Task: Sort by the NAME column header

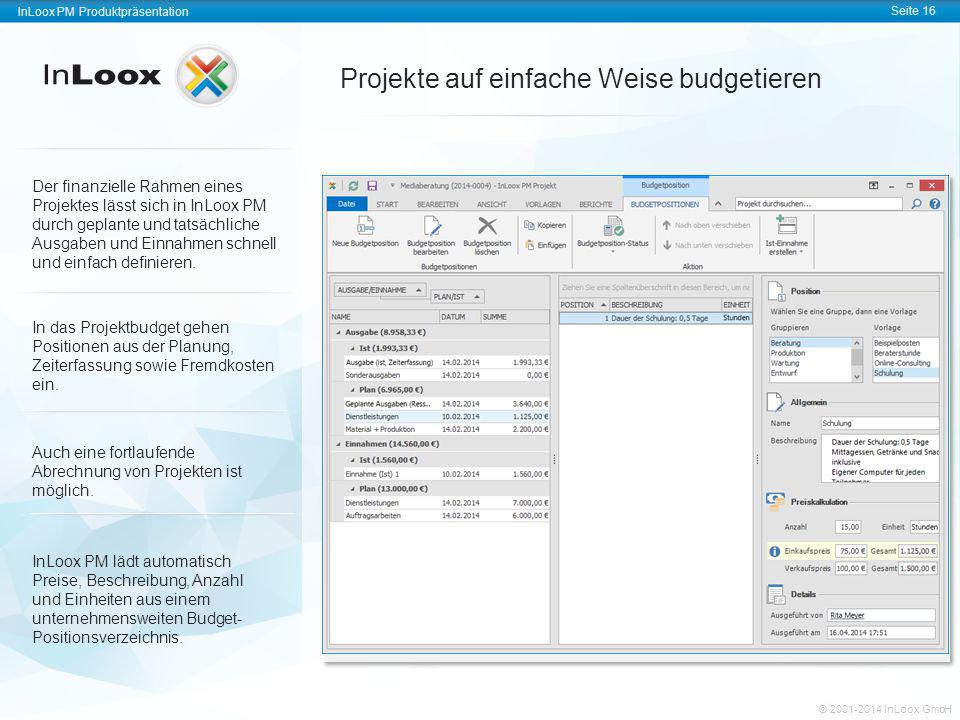Action: click(384, 317)
